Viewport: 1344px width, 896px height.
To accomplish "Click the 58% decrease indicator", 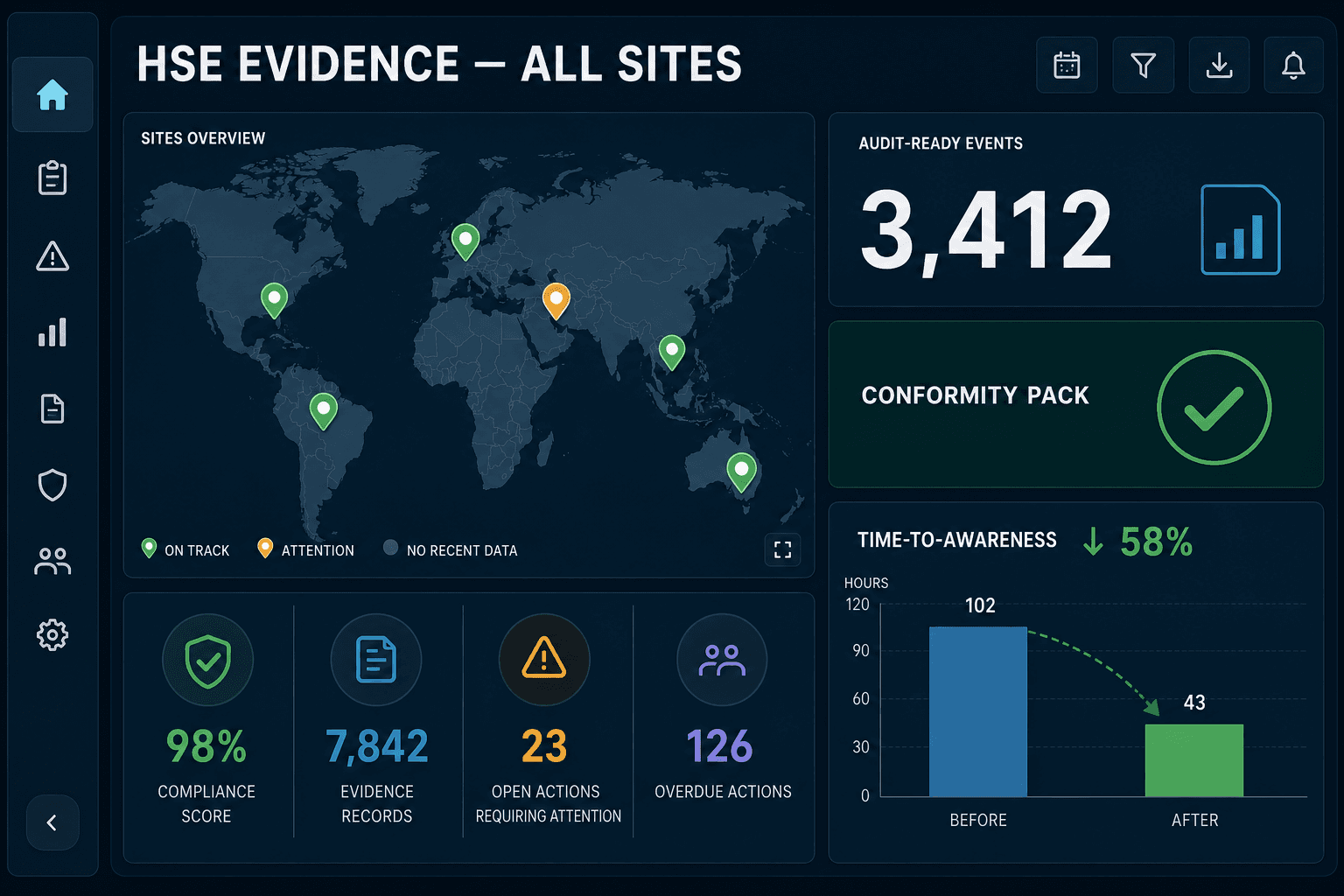I will (x=1137, y=542).
